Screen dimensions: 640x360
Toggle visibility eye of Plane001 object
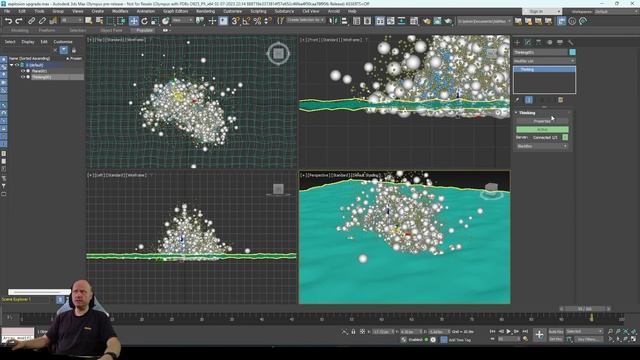(x=23, y=71)
